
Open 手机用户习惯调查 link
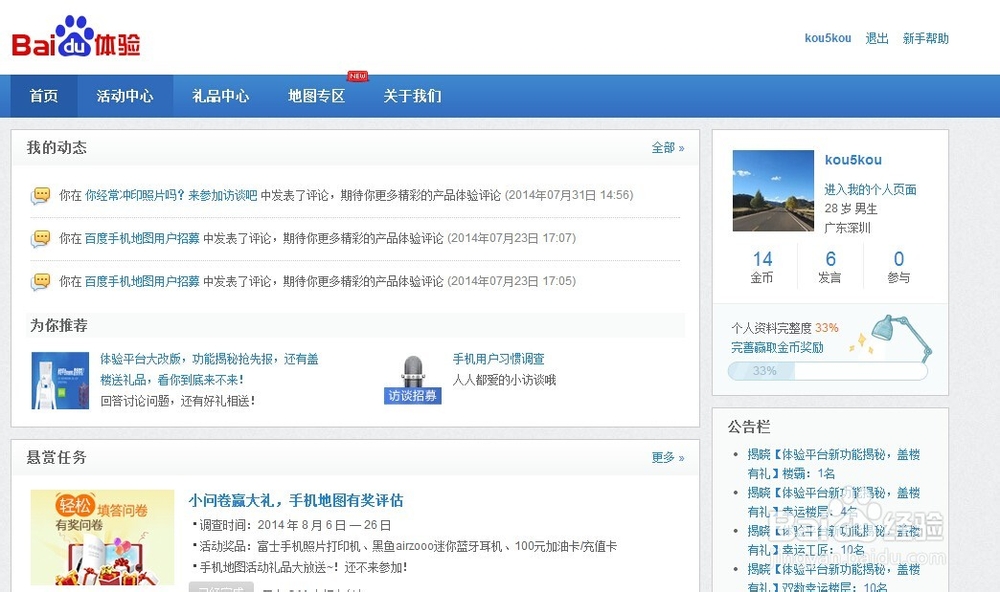[499, 359]
